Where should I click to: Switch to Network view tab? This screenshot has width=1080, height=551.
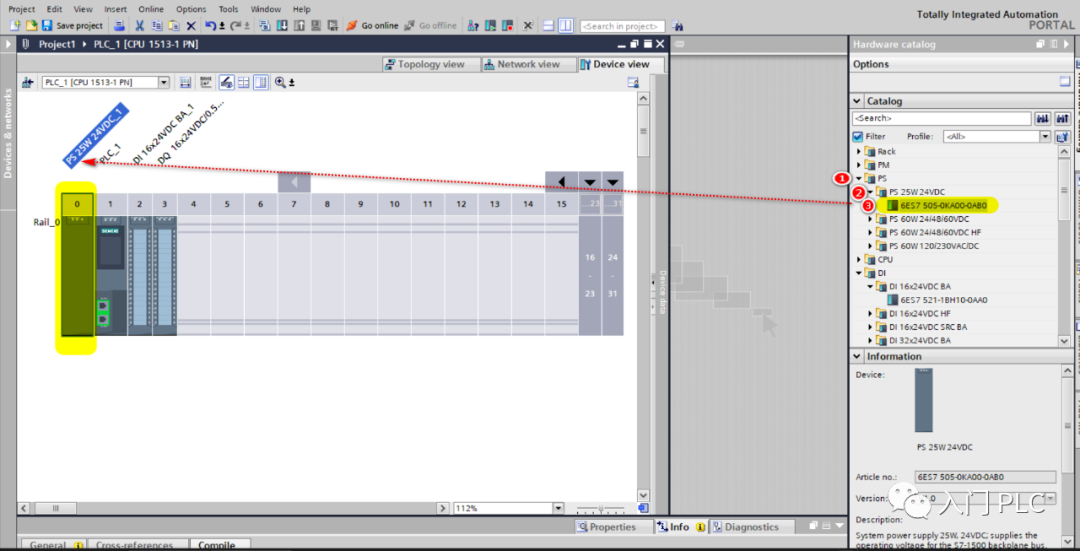click(x=528, y=64)
